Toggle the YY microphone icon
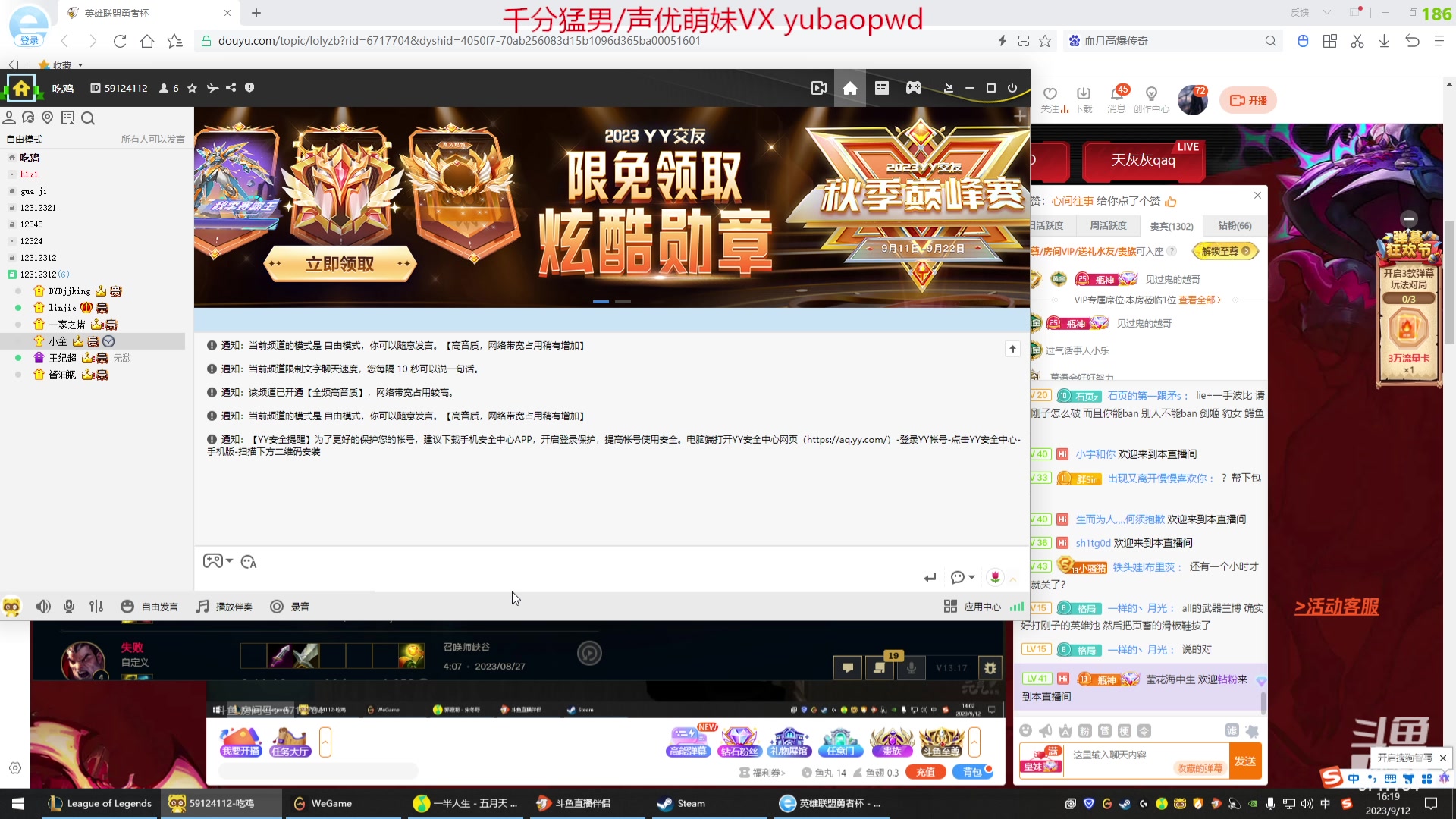This screenshot has height=819, width=1456. point(69,607)
